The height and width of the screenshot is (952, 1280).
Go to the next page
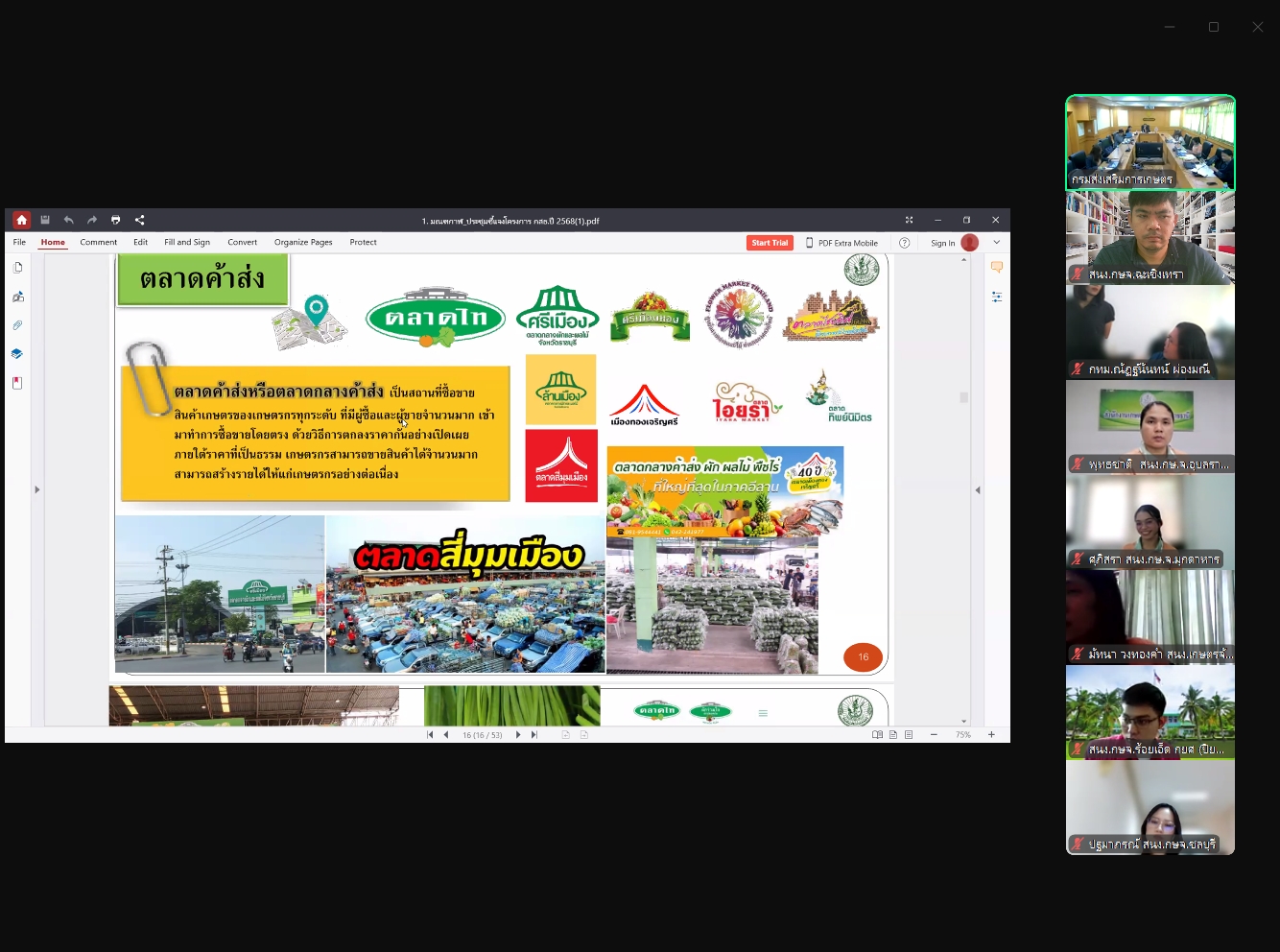click(x=518, y=735)
